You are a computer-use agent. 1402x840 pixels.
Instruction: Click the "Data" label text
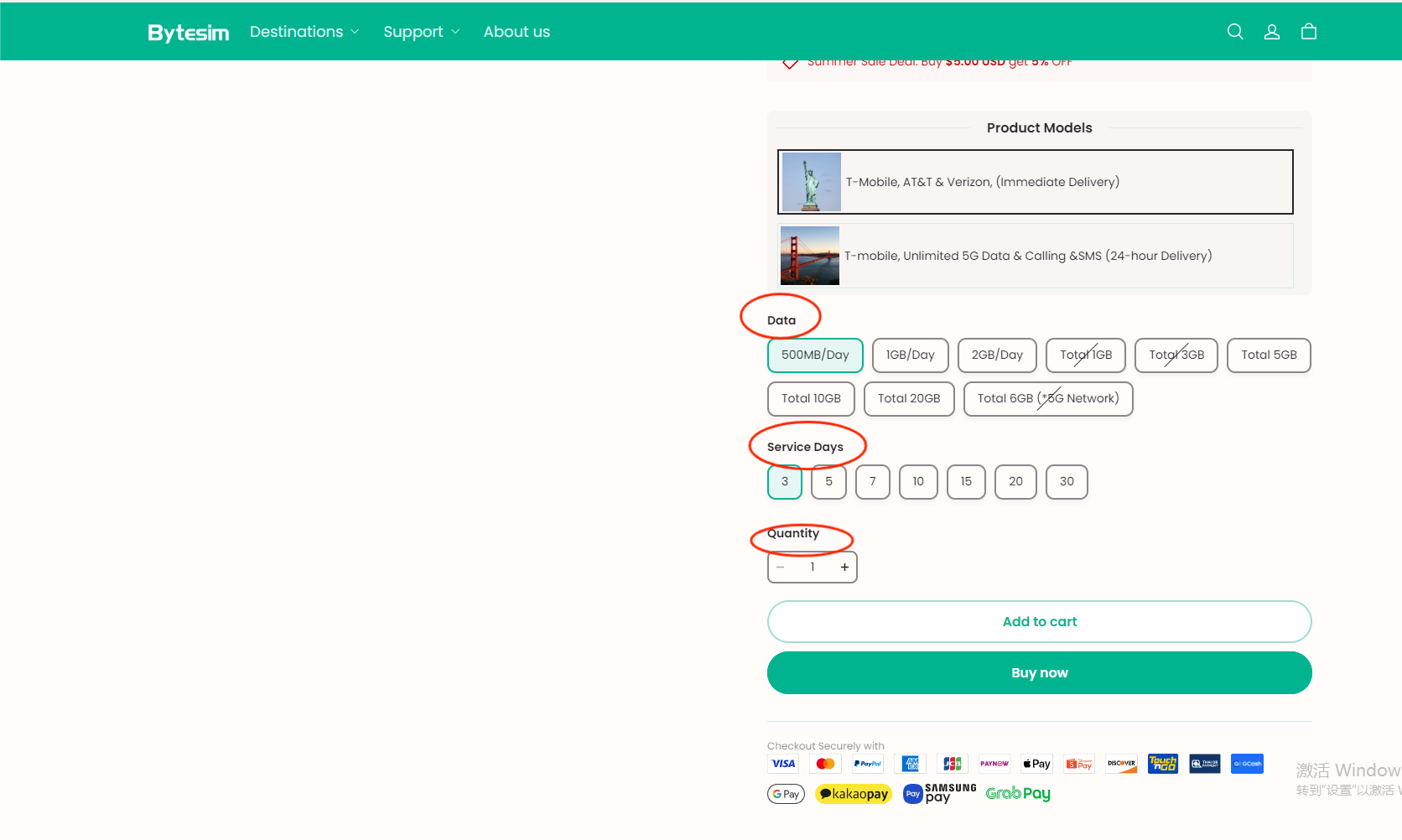781,321
